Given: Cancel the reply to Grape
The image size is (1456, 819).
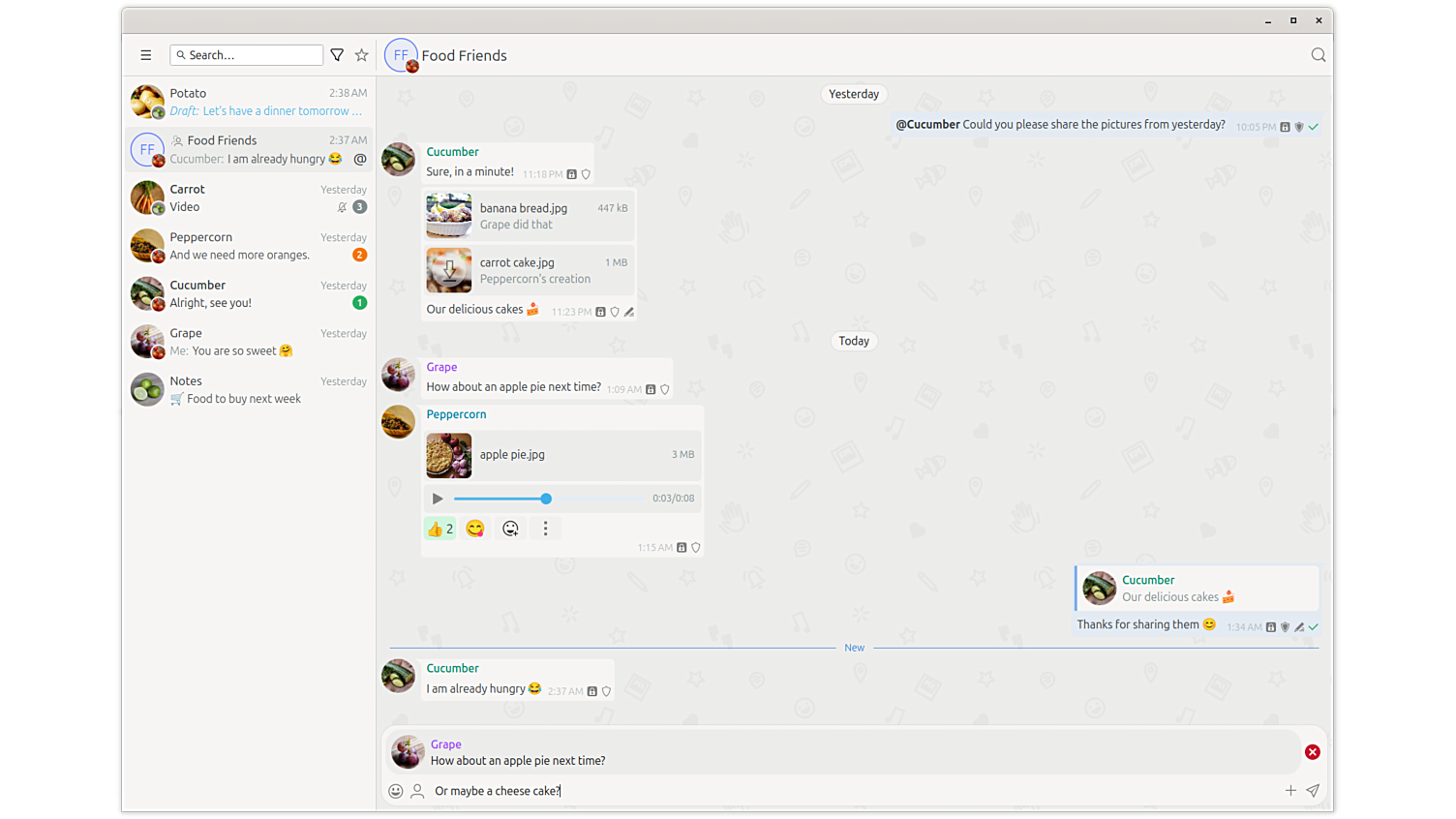Looking at the screenshot, I should tap(1312, 752).
